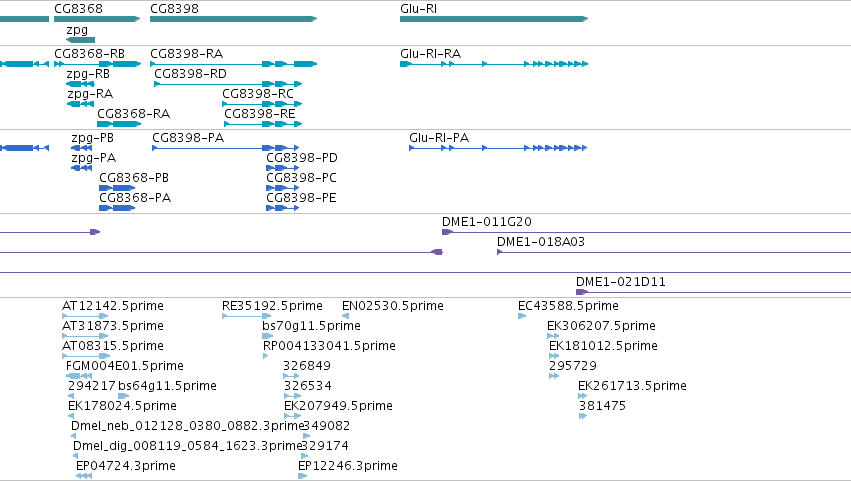Select the EK306207.5prime EST label
The height and width of the screenshot is (481, 851).
coord(601,326)
